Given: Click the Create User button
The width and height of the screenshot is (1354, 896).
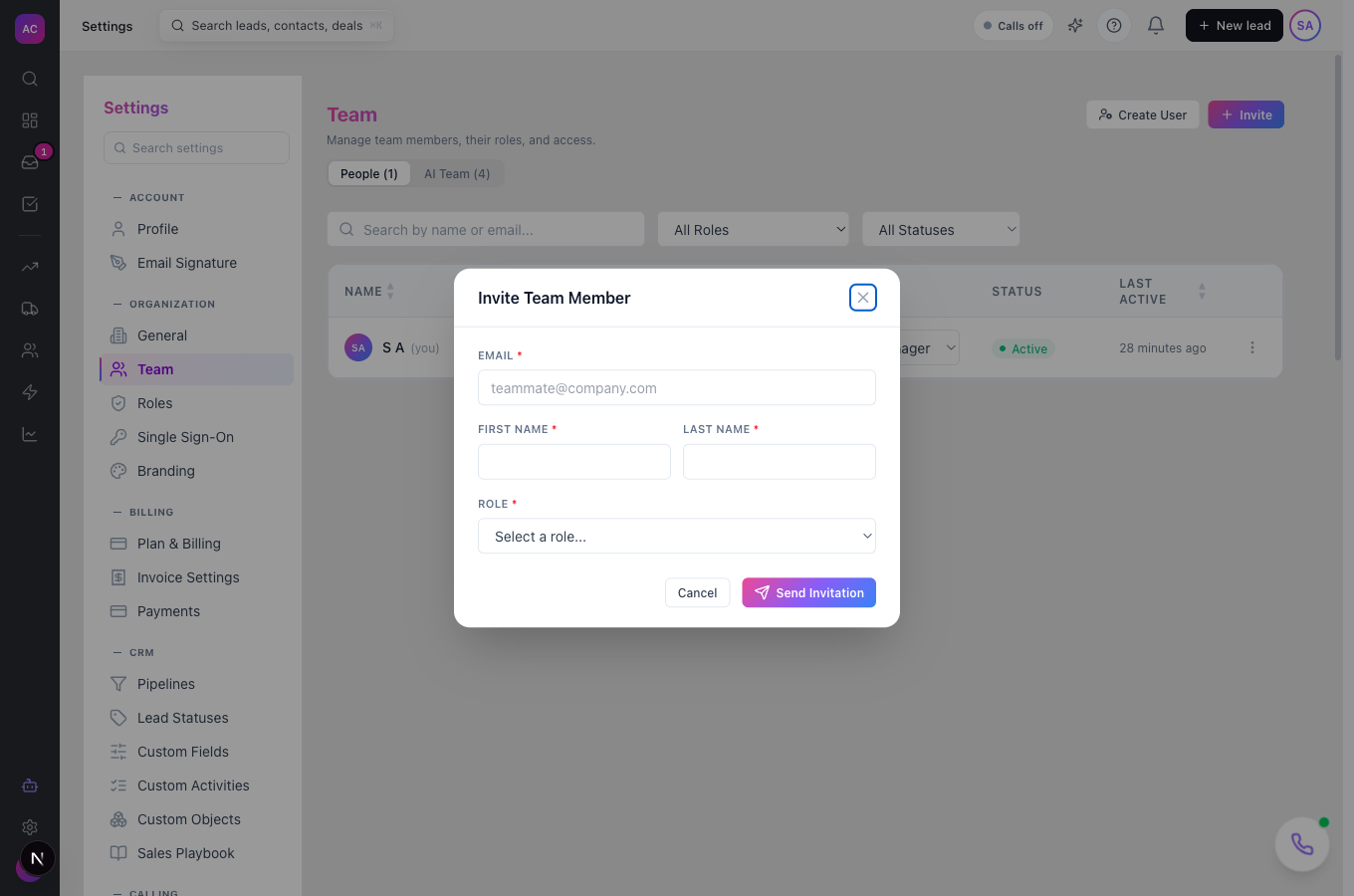Looking at the screenshot, I should (1143, 114).
